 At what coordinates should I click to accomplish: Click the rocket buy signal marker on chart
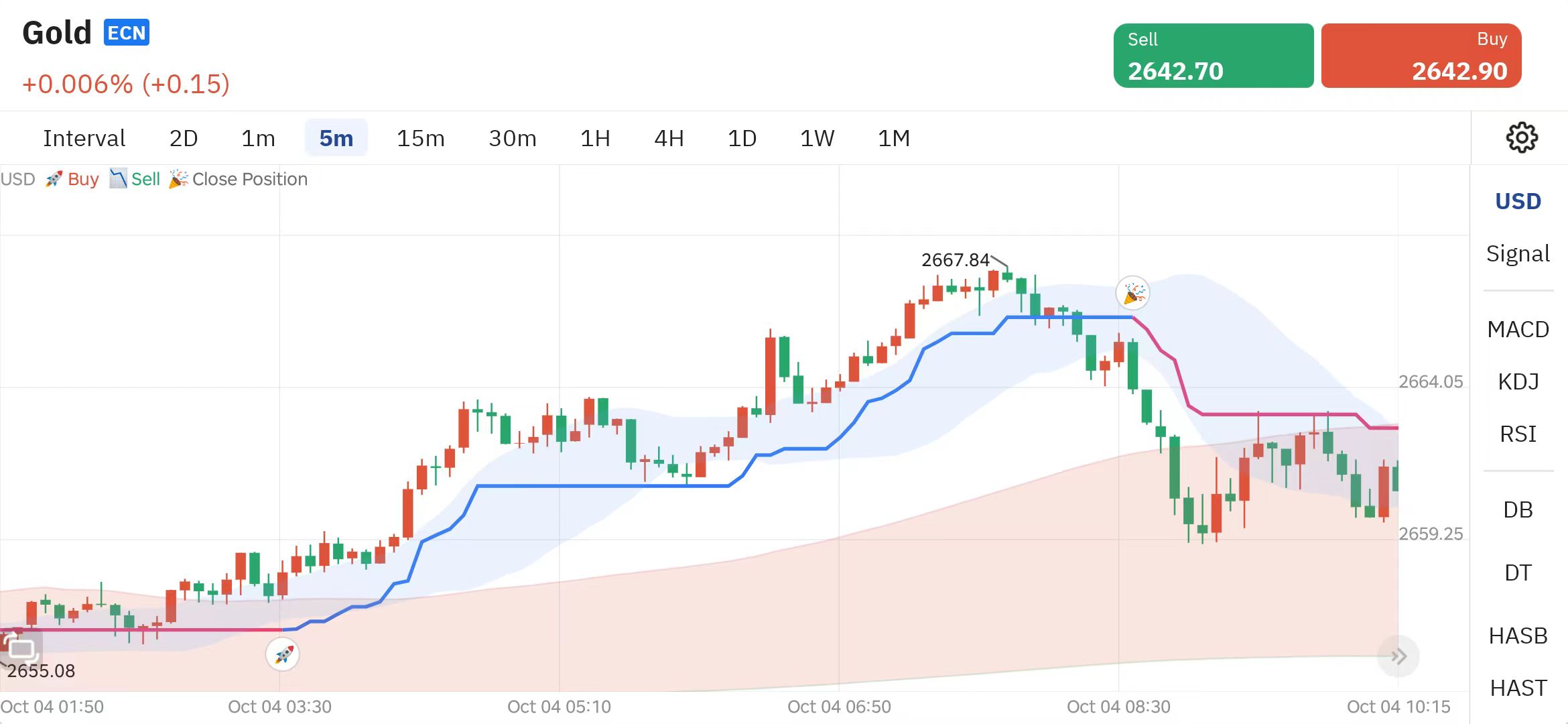tap(283, 654)
